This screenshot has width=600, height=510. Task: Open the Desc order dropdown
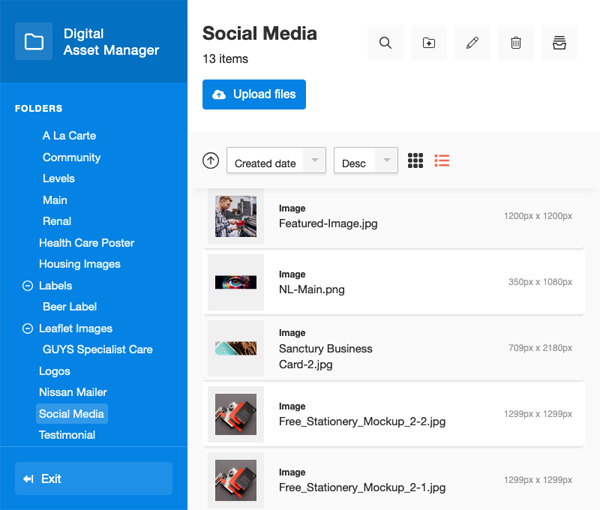[365, 162]
